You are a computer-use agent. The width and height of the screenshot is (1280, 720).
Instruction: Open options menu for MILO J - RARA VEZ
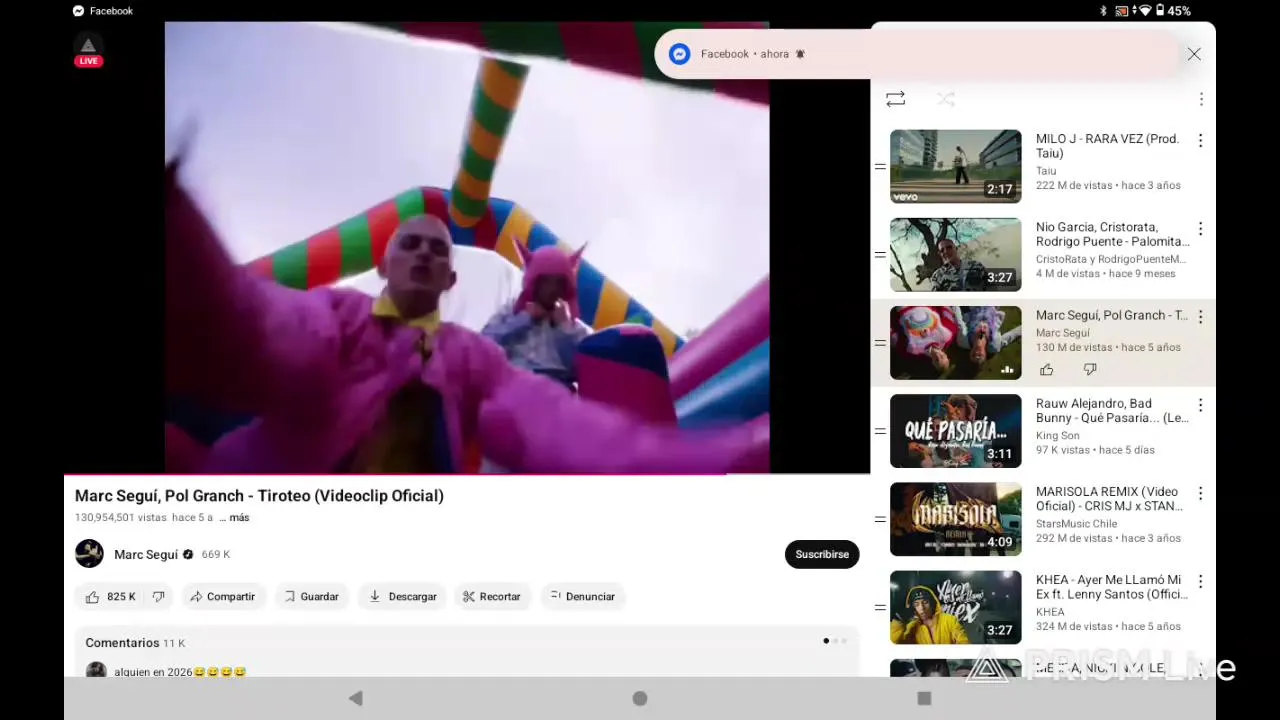pos(1201,141)
